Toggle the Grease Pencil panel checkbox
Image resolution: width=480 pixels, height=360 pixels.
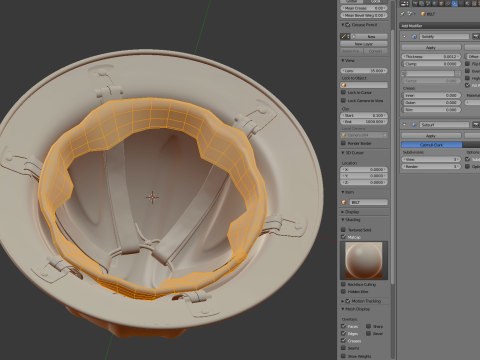point(348,25)
